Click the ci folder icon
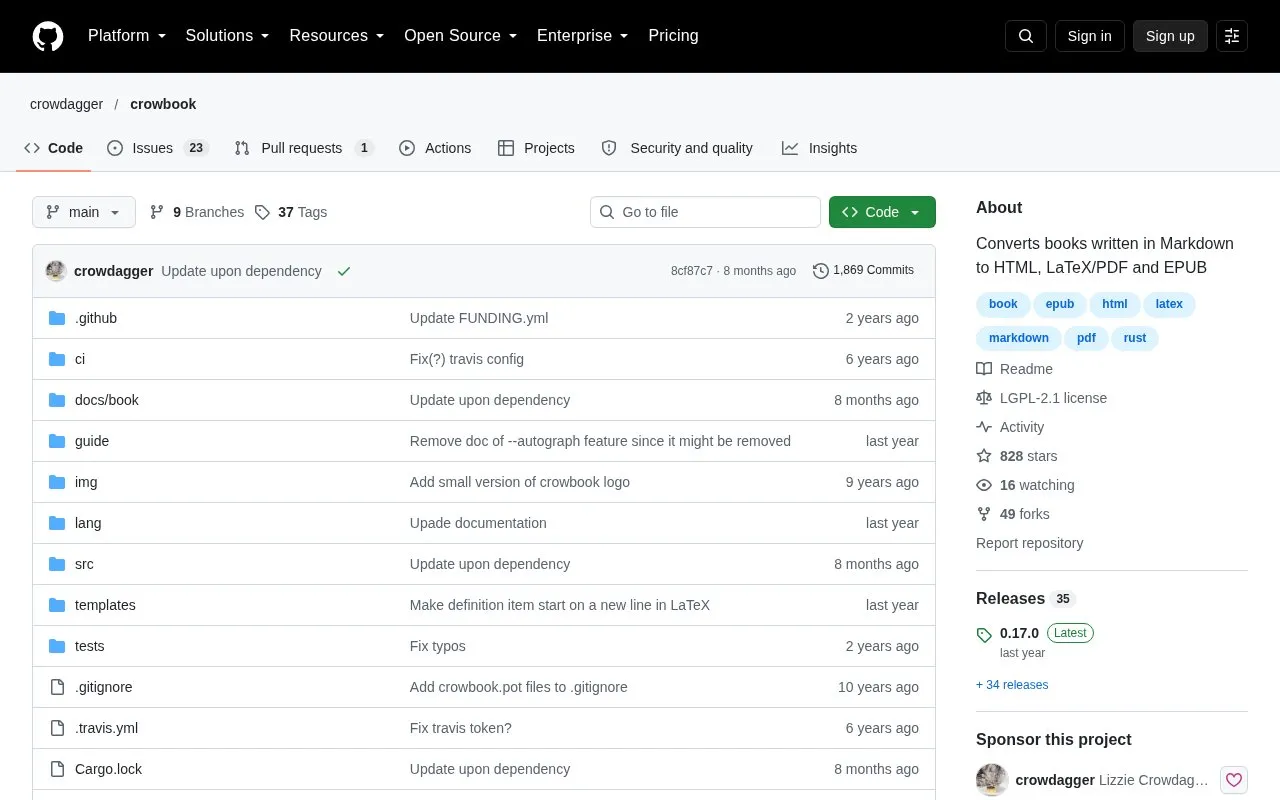The height and width of the screenshot is (800, 1280). tap(57, 359)
